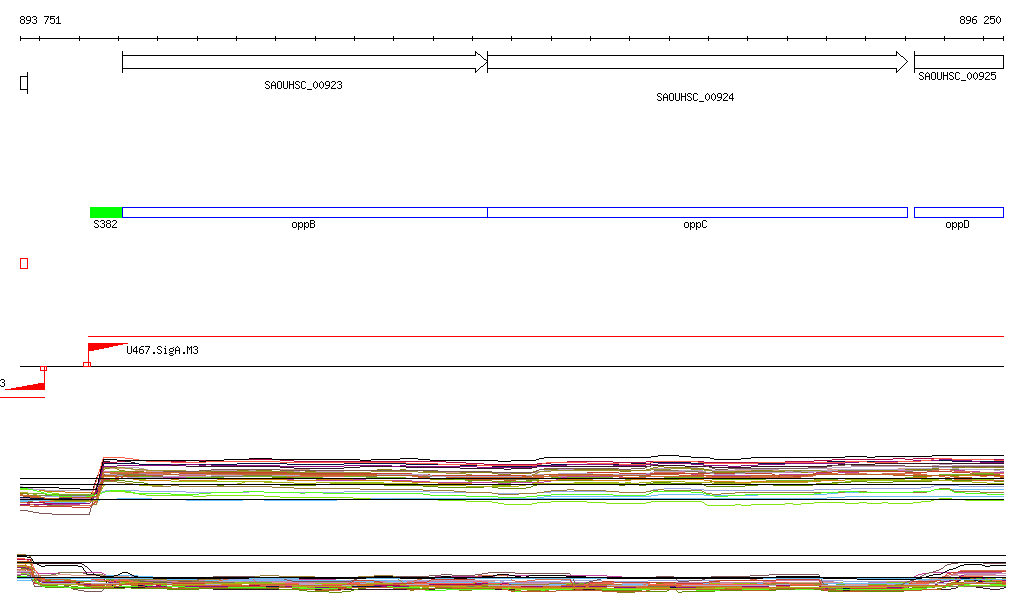Click the partial gene box at far left
Viewport: 1024px width, 611px height.
[24, 83]
